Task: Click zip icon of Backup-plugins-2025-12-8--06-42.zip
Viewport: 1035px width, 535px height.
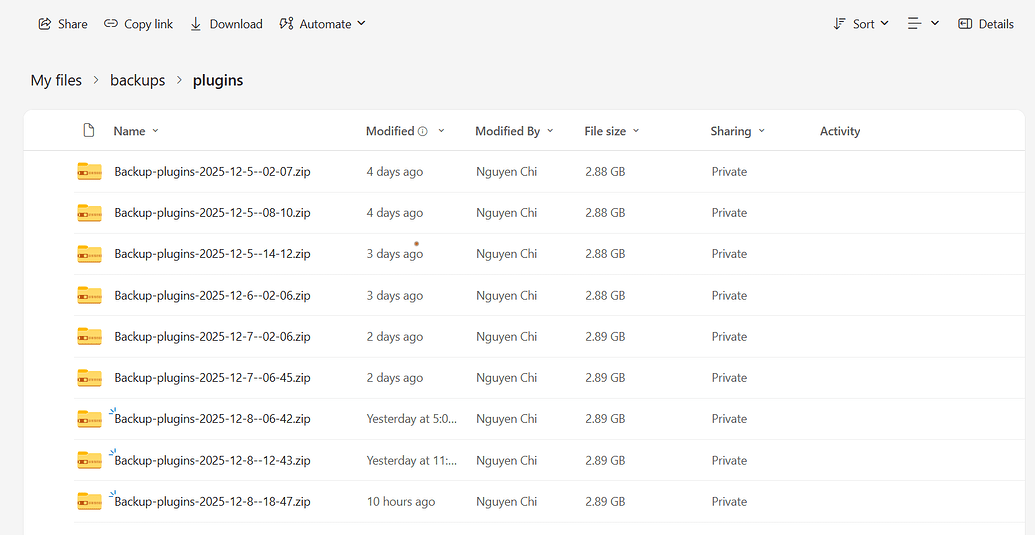Action: [x=89, y=419]
